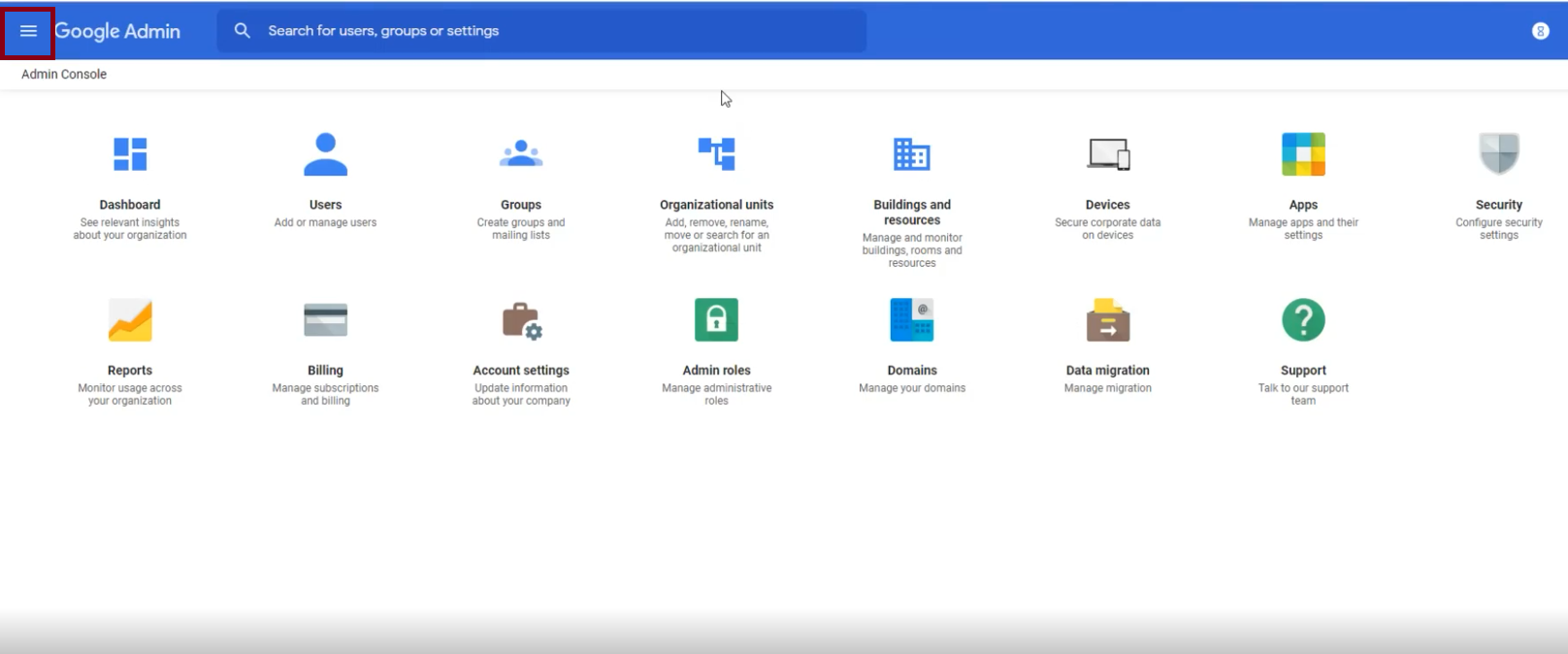Click 'Manage subscriptions and billing' text
The image size is (1568, 654).
326,394
